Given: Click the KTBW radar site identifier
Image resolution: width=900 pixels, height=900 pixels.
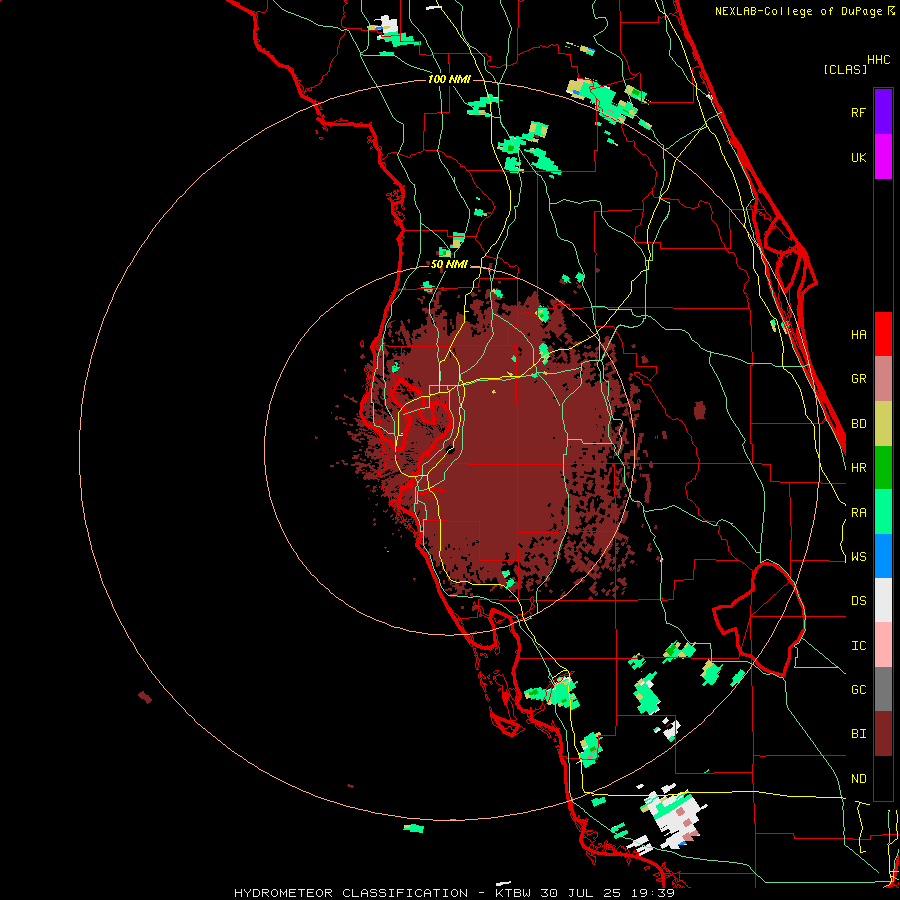Looking at the screenshot, I should [x=512, y=893].
